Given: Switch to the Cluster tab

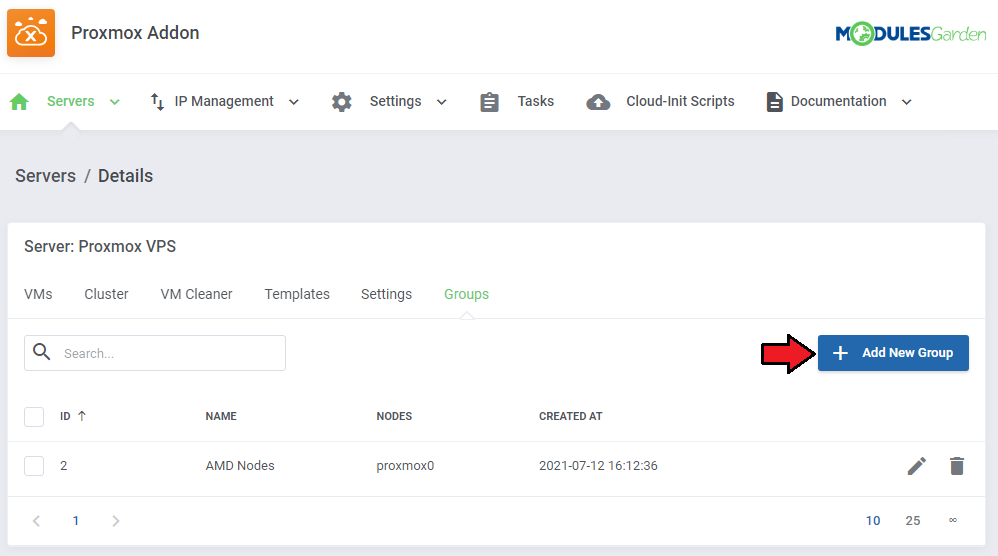Looking at the screenshot, I should 106,294.
